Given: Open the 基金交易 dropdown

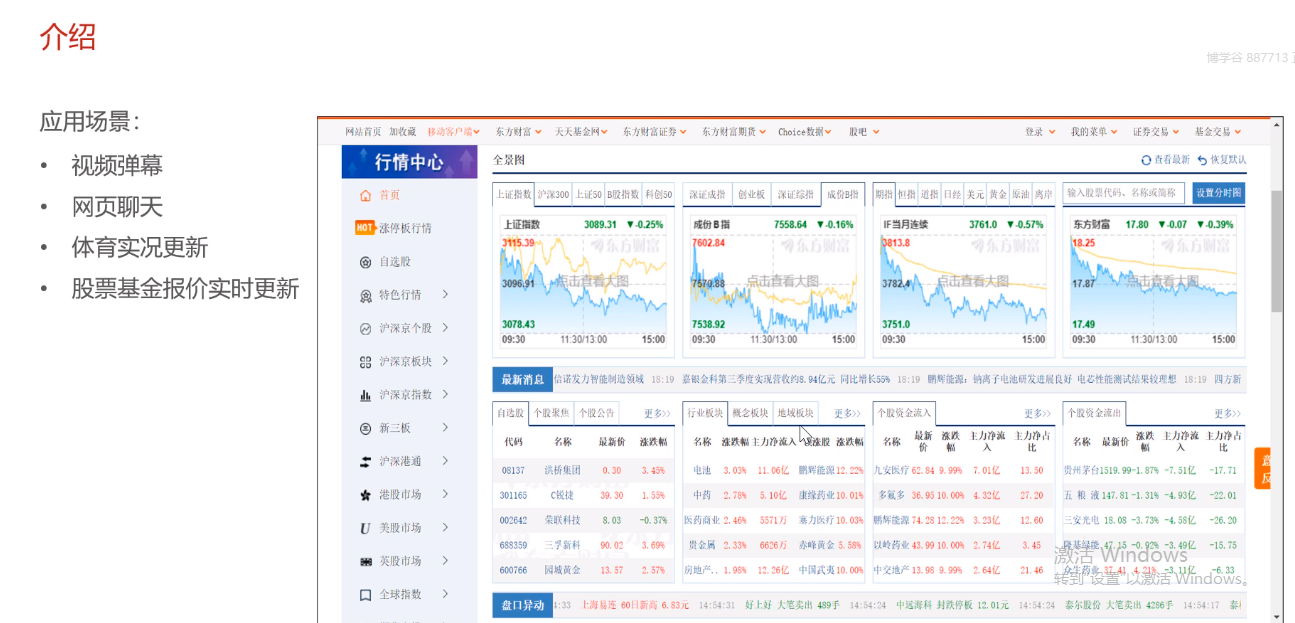Looking at the screenshot, I should pos(1218,132).
